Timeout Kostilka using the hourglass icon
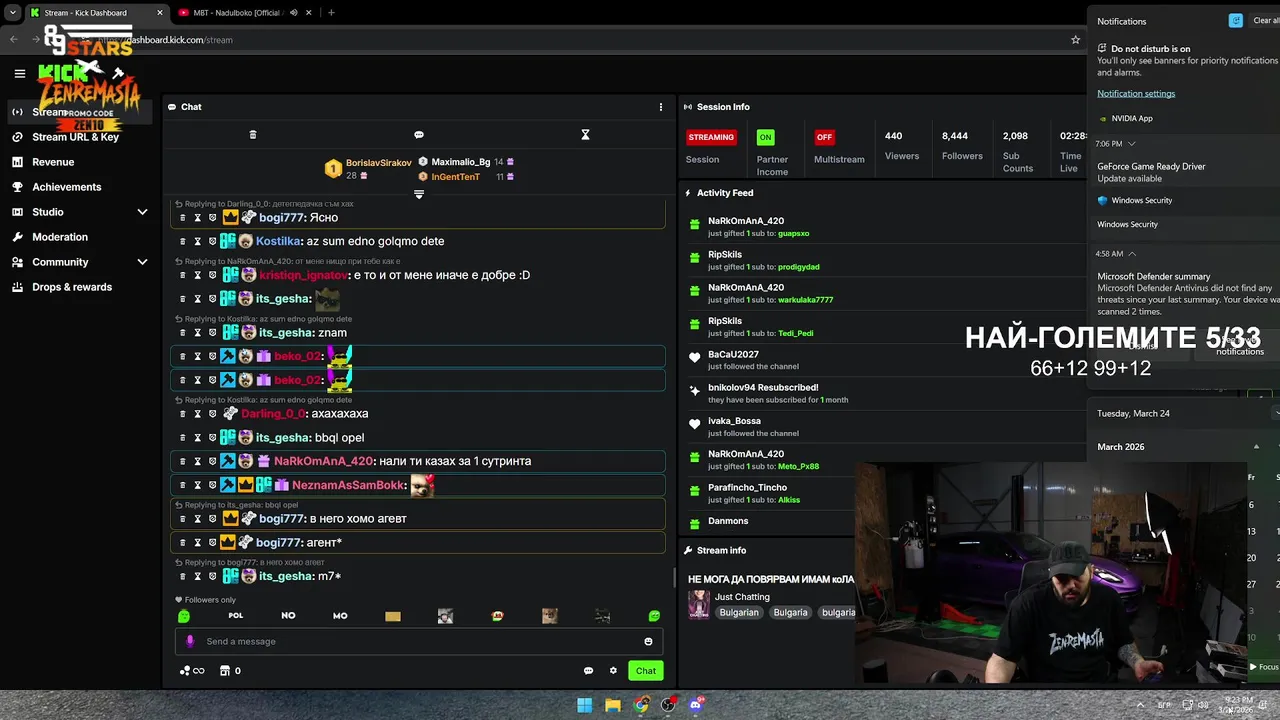 coord(197,241)
